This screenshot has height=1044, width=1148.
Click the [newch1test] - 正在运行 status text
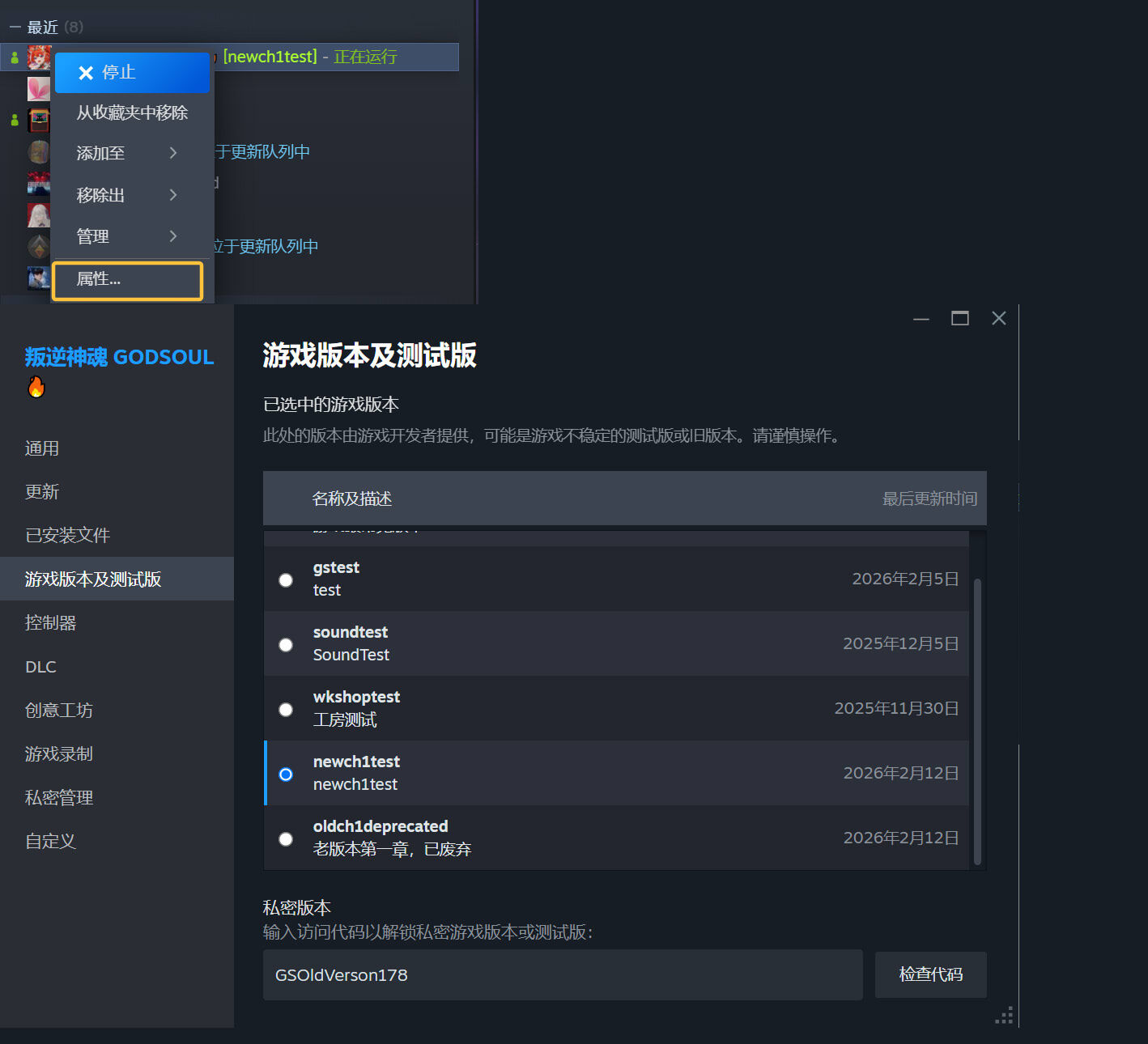point(310,57)
